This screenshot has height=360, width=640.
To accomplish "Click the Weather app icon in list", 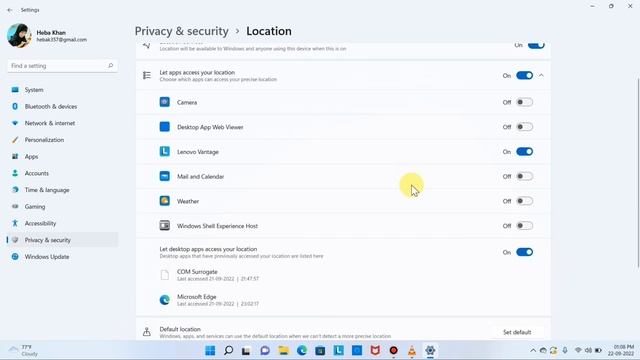I will coord(164,201).
